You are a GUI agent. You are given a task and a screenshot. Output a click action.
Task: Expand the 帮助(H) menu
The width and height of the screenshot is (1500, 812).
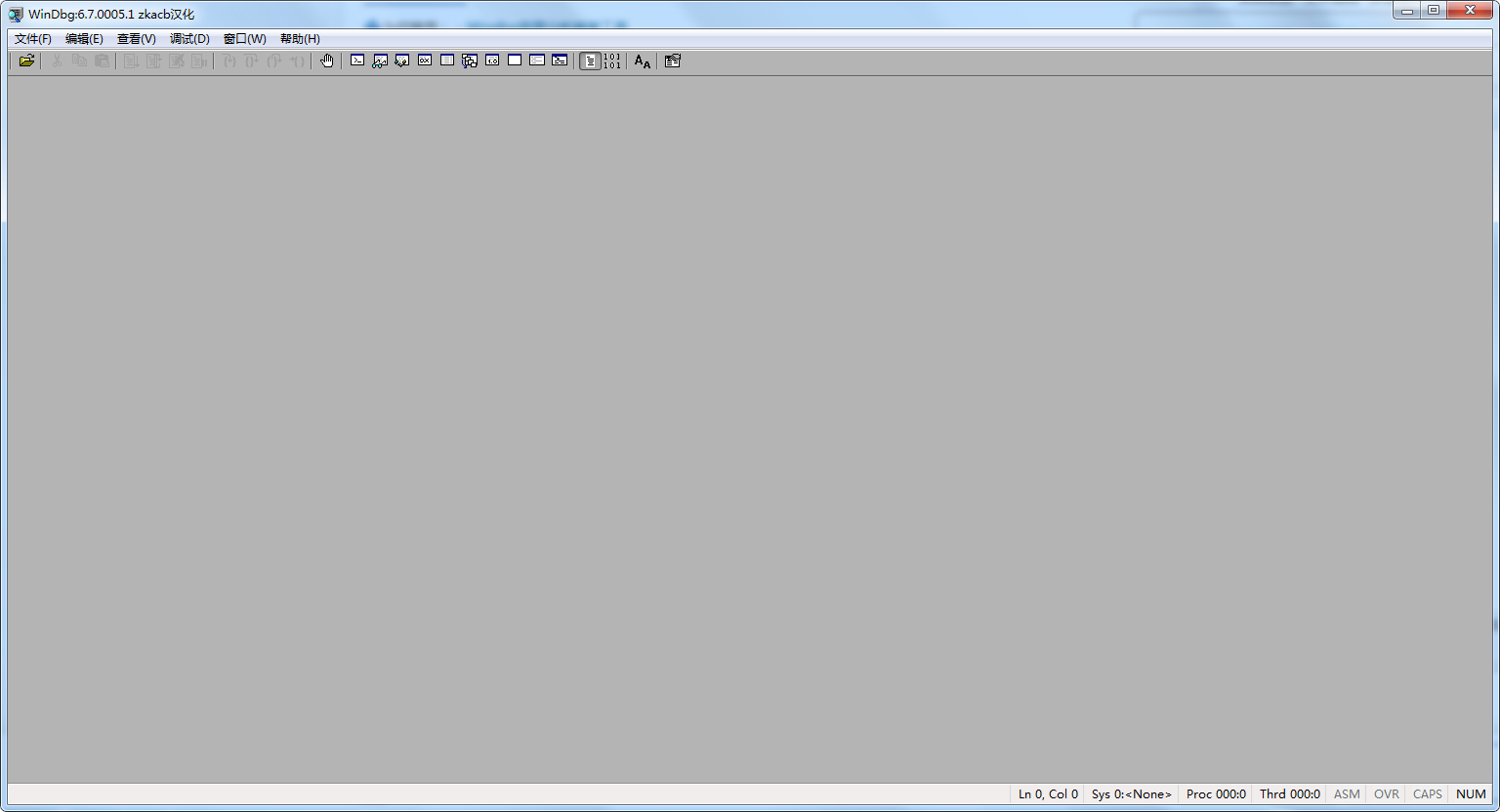coord(300,39)
